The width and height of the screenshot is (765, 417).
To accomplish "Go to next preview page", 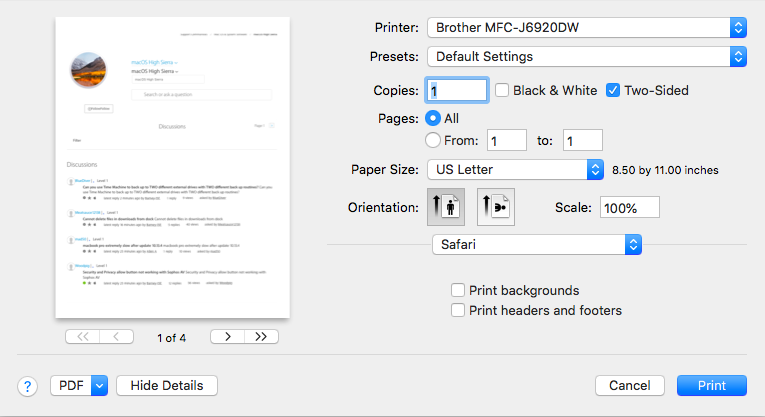I will coord(227,337).
